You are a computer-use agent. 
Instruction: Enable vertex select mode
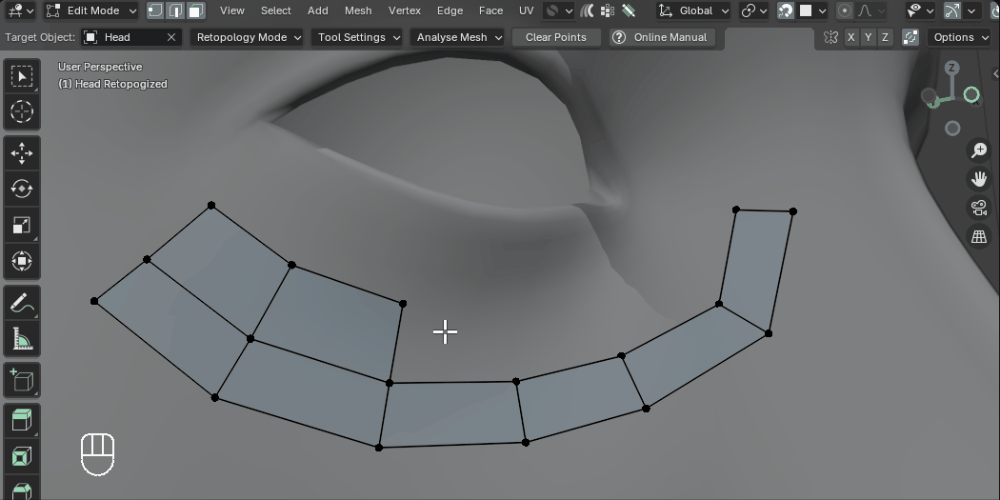(x=155, y=11)
